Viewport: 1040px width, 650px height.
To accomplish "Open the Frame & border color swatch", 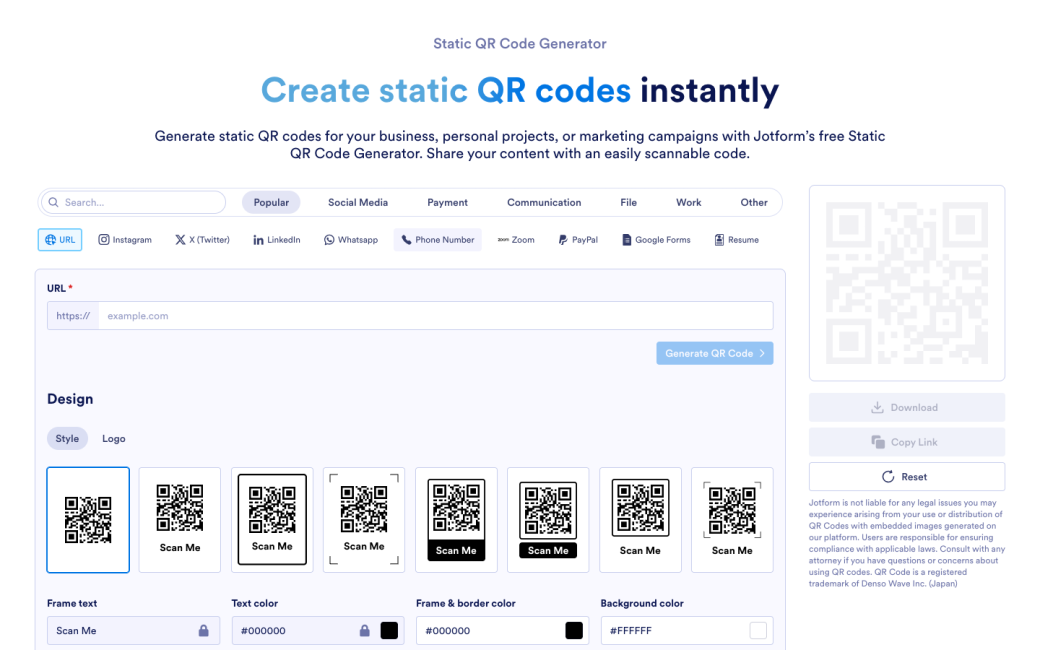I will click(574, 630).
